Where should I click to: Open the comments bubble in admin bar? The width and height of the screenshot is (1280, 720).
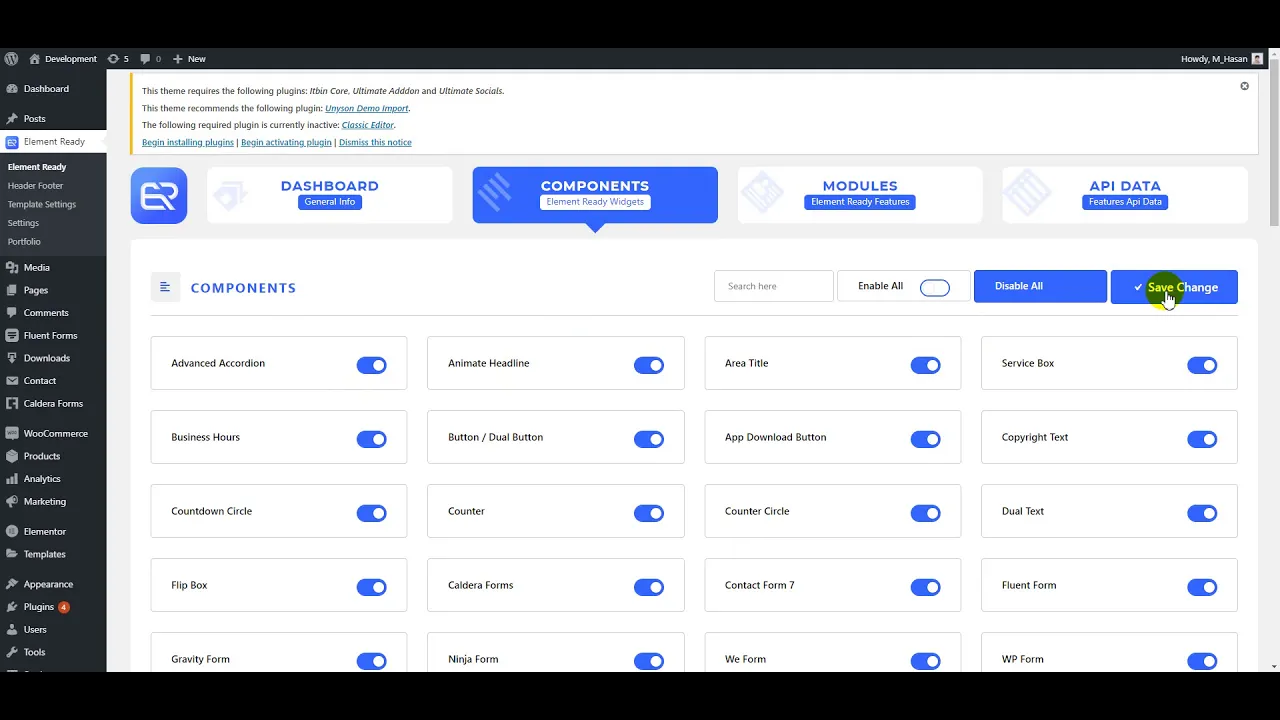(146, 59)
